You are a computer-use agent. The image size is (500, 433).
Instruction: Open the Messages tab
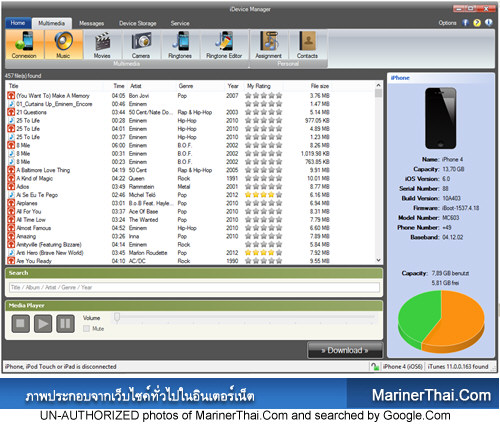[x=92, y=23]
